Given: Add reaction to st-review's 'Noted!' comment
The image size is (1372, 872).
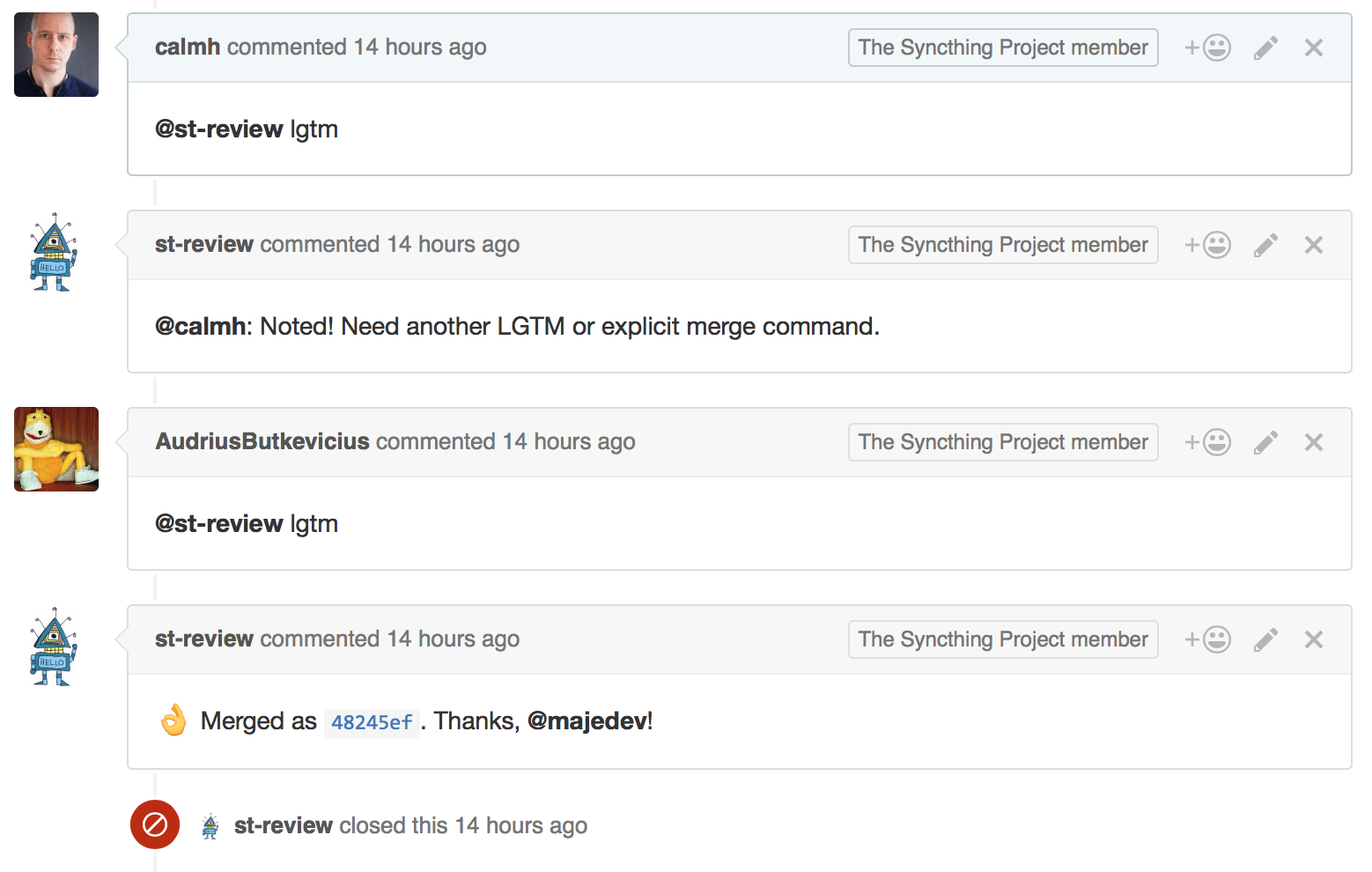Looking at the screenshot, I should [1207, 245].
